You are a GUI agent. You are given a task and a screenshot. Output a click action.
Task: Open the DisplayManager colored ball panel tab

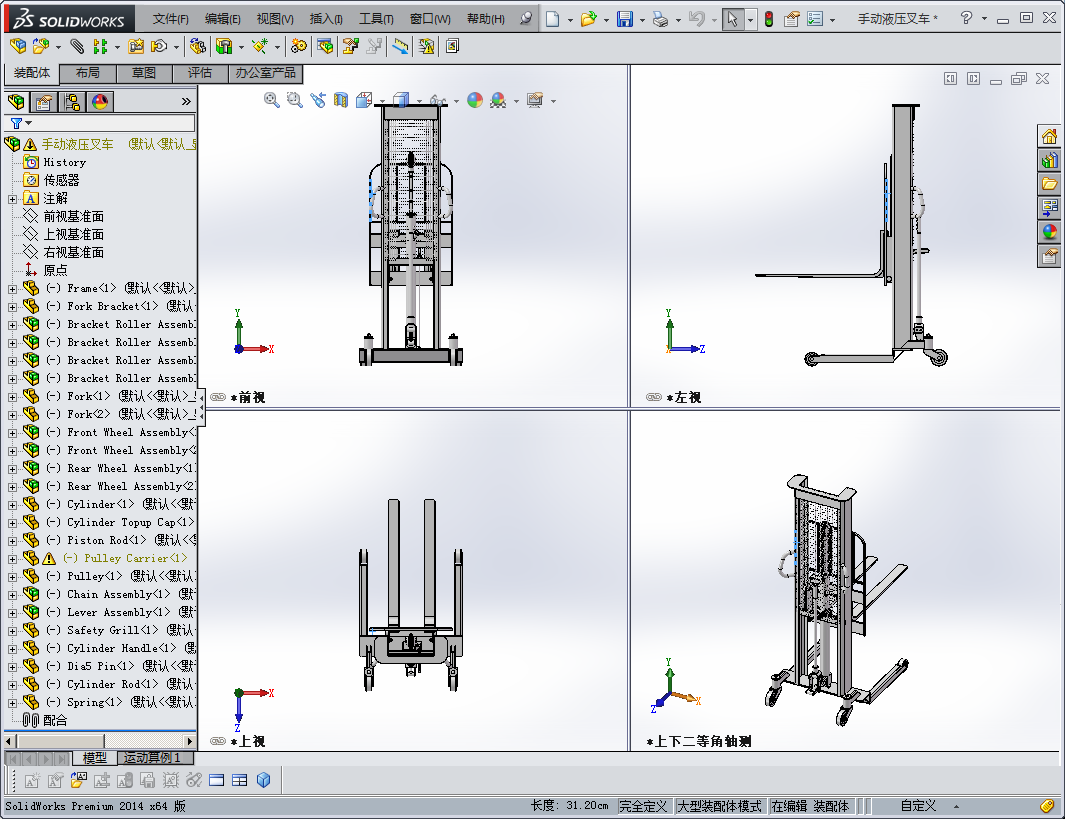click(x=97, y=100)
